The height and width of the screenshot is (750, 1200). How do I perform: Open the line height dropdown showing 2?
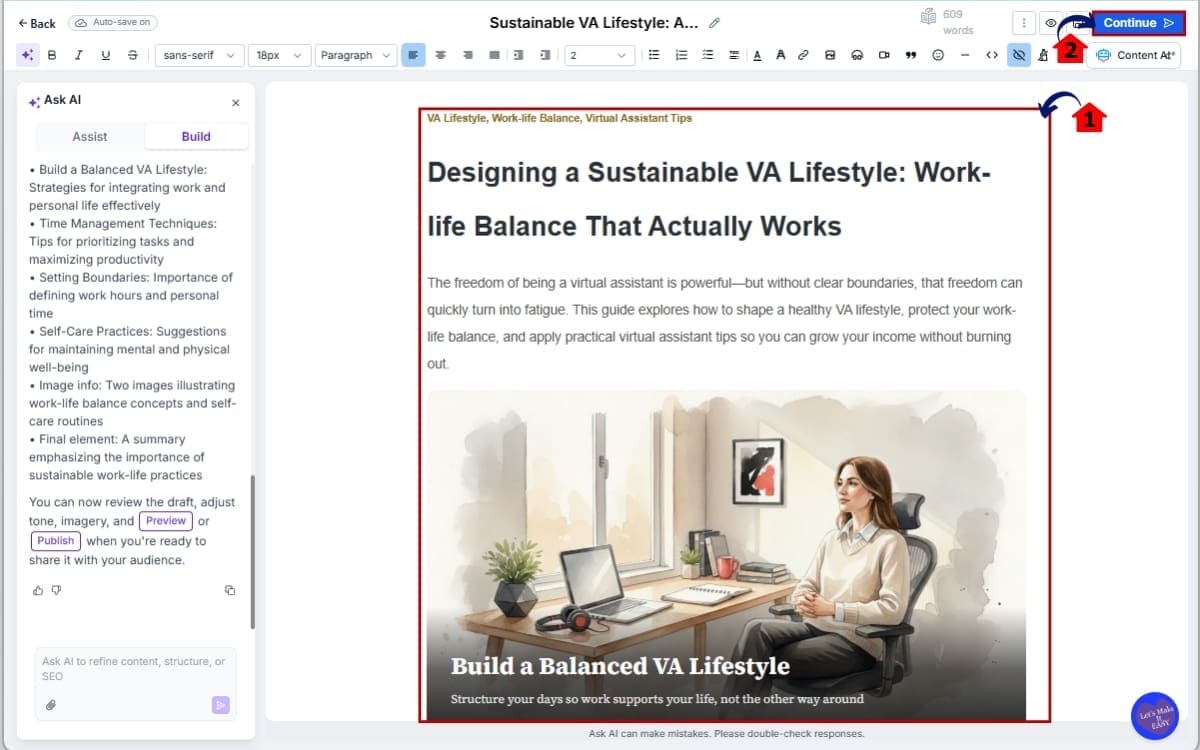click(x=600, y=55)
